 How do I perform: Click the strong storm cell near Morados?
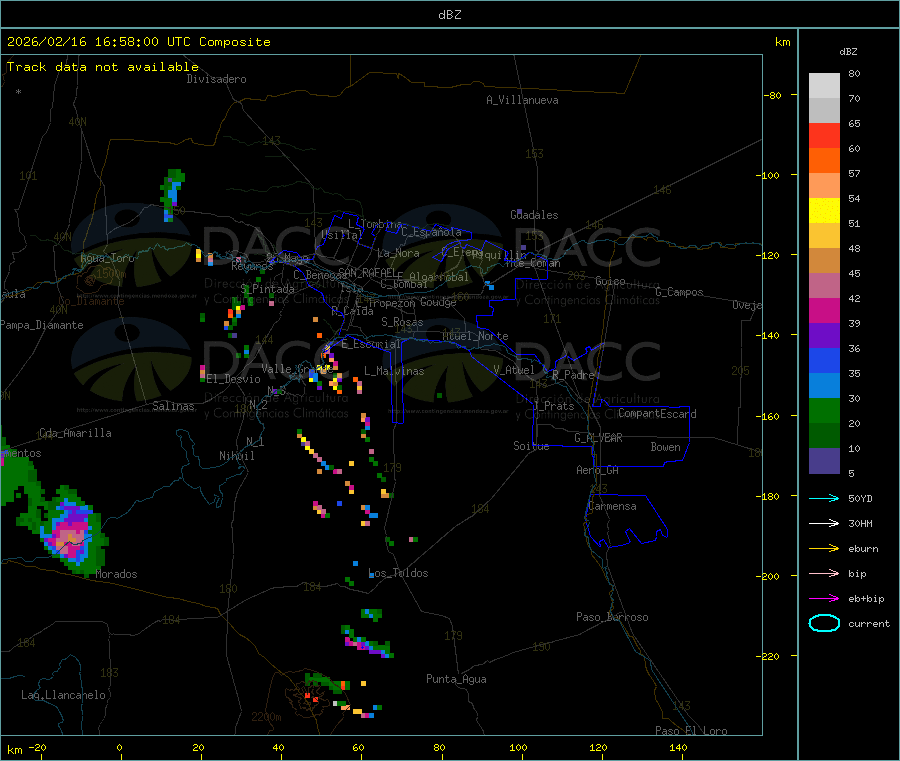71,531
